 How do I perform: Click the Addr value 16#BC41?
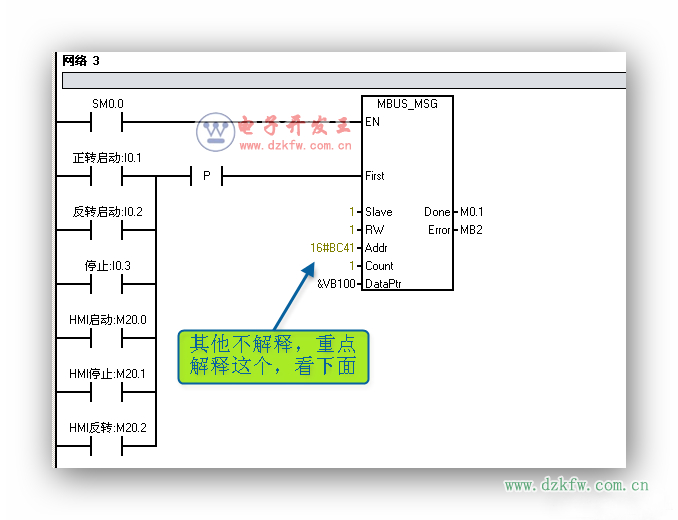point(333,248)
